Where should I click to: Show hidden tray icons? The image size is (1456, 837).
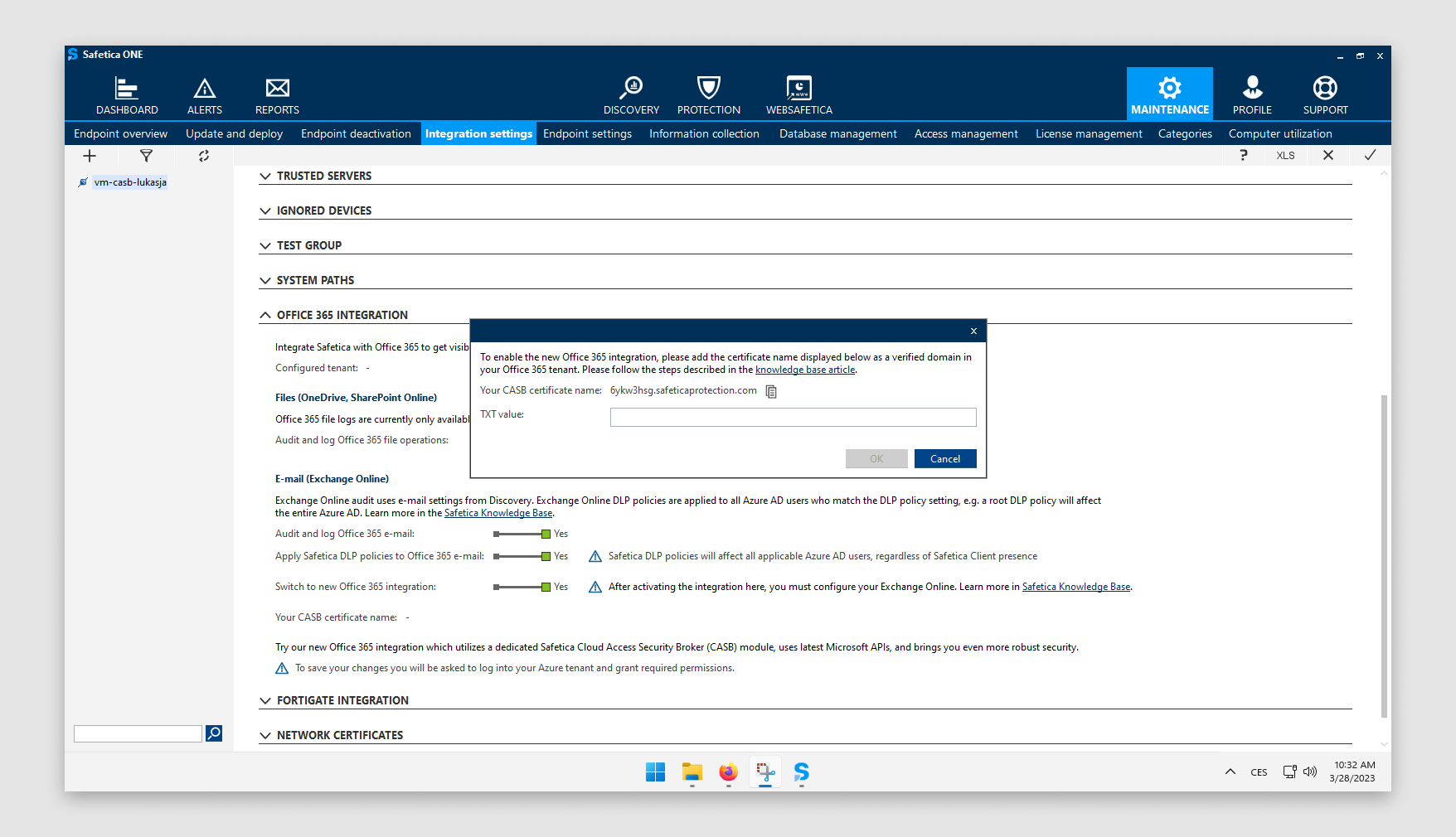pos(1230,772)
